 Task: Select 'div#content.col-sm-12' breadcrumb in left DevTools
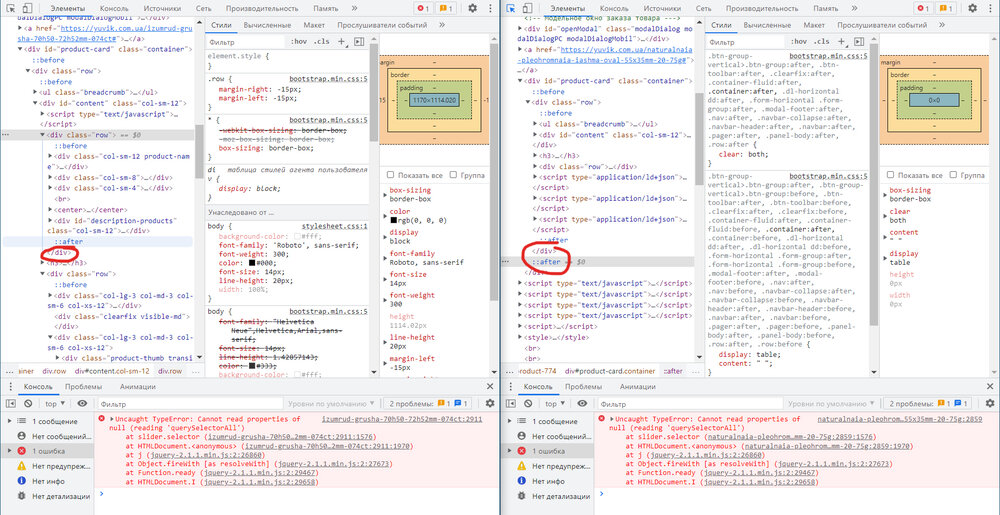112,371
